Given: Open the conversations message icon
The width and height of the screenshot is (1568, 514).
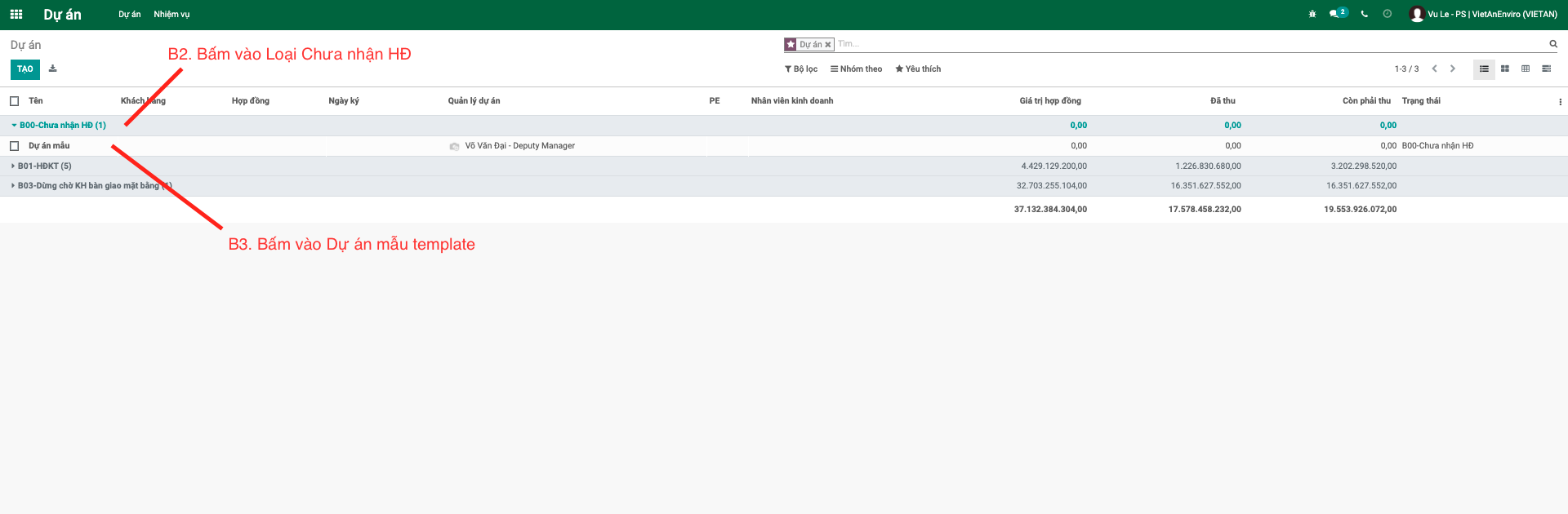Looking at the screenshot, I should click(1334, 14).
